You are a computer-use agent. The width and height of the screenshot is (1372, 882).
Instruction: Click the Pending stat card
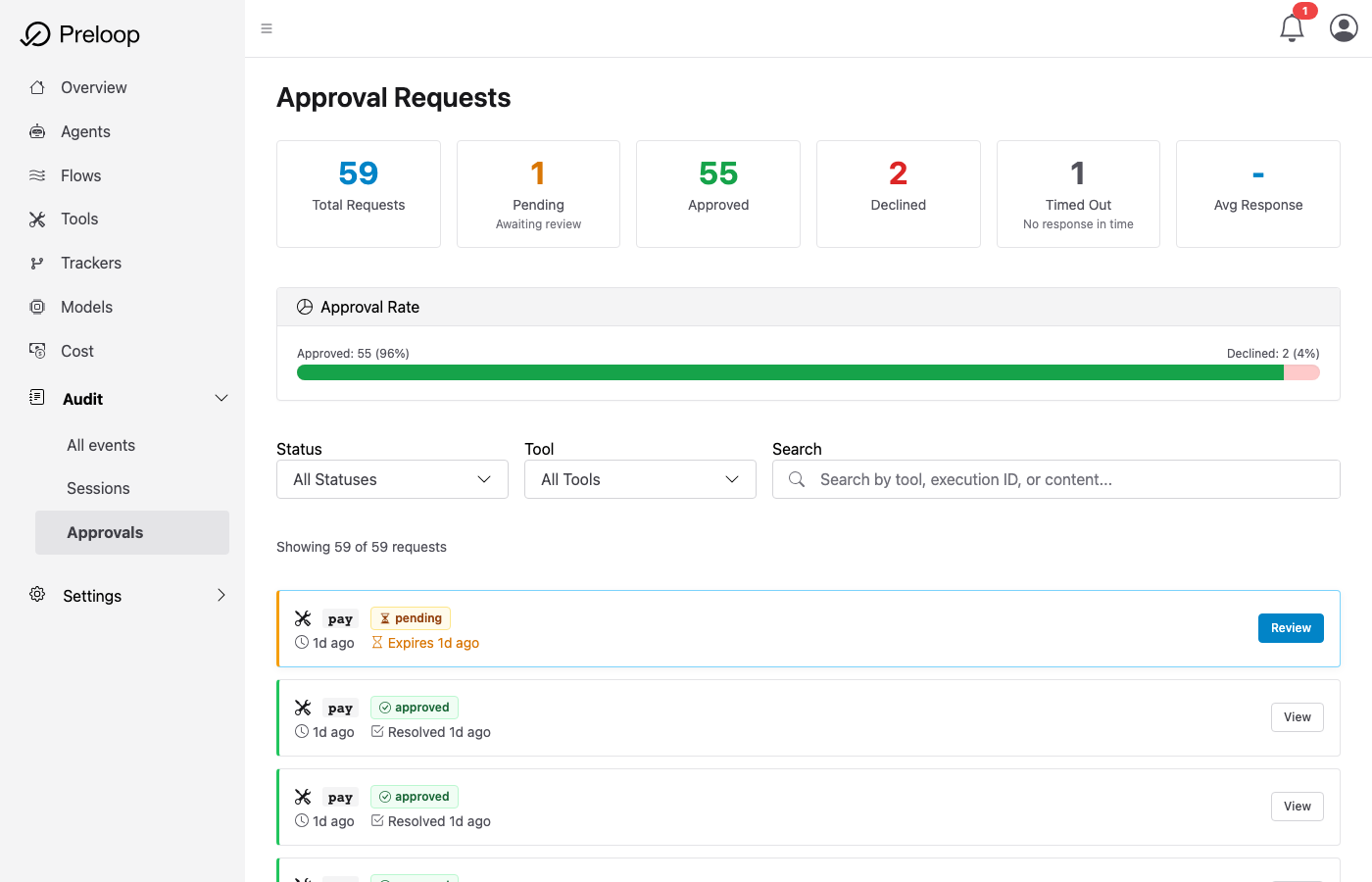click(538, 194)
